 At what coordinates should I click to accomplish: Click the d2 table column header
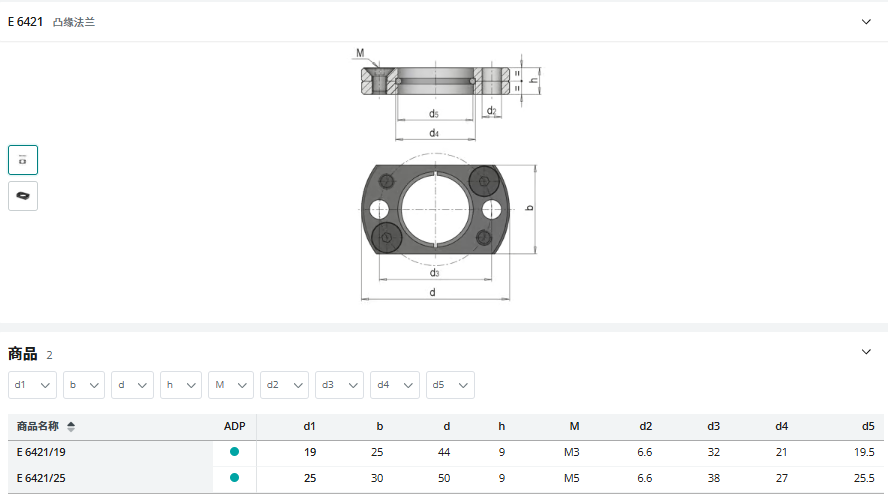coord(646,427)
